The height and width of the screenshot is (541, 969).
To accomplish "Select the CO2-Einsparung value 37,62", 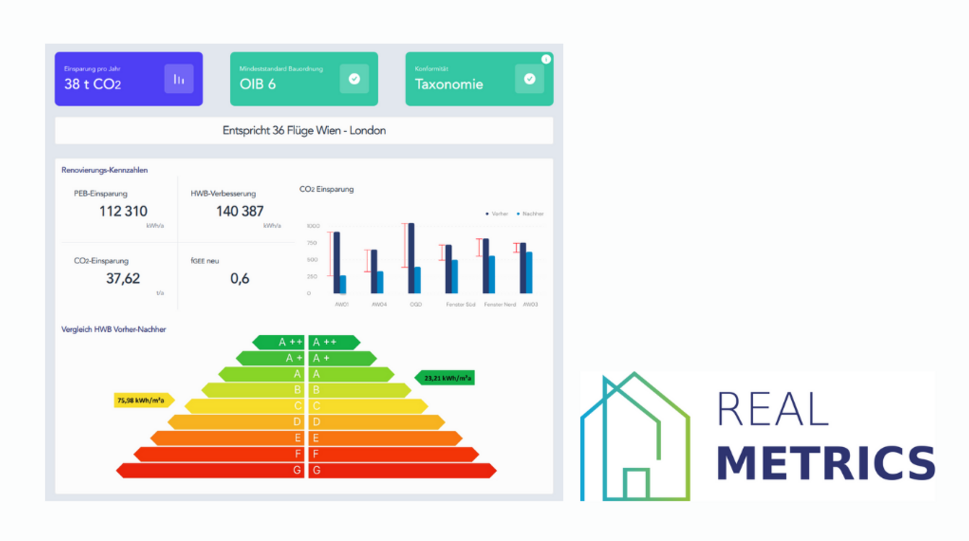I will coord(123,279).
